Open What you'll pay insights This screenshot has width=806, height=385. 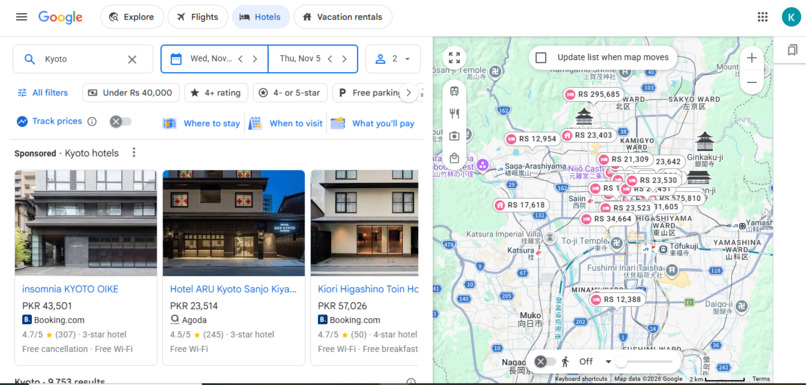pyautogui.click(x=373, y=123)
